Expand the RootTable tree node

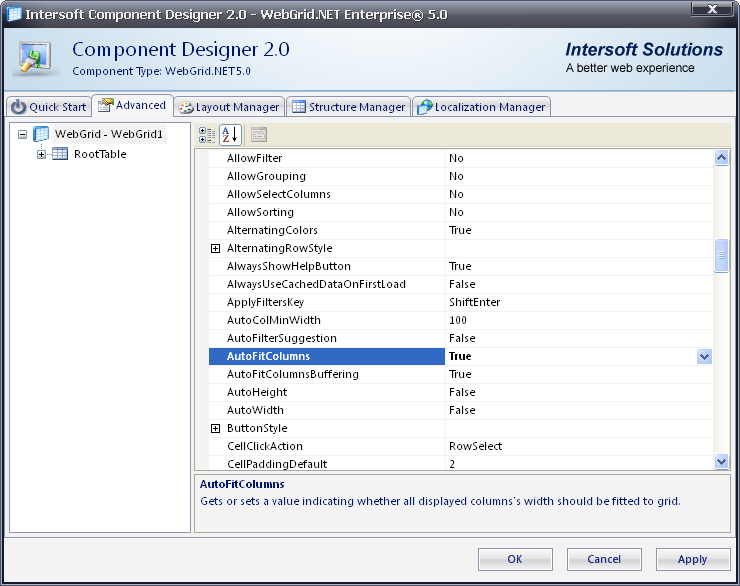(41, 154)
